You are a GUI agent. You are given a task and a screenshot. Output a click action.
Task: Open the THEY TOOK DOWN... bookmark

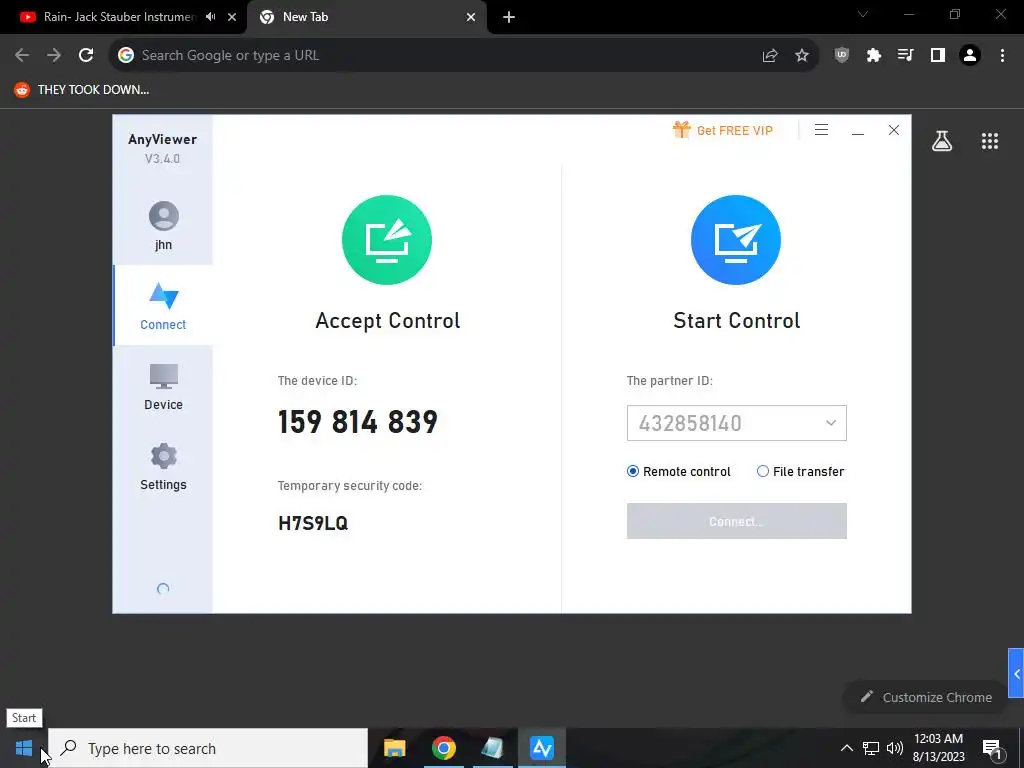point(82,89)
